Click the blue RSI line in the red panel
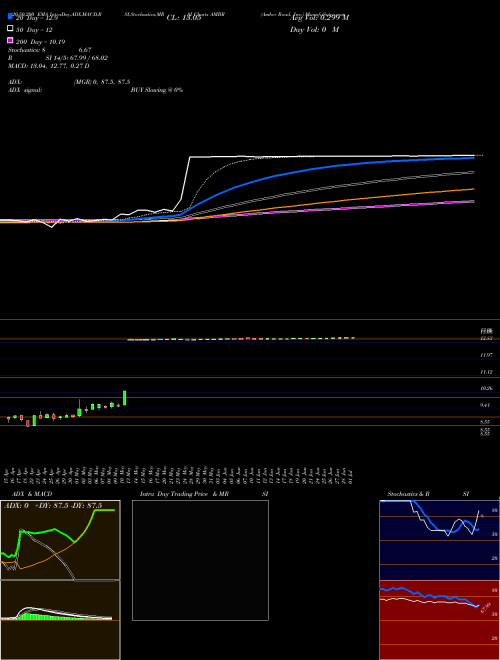The height and width of the screenshot is (660, 500). [x=429, y=597]
